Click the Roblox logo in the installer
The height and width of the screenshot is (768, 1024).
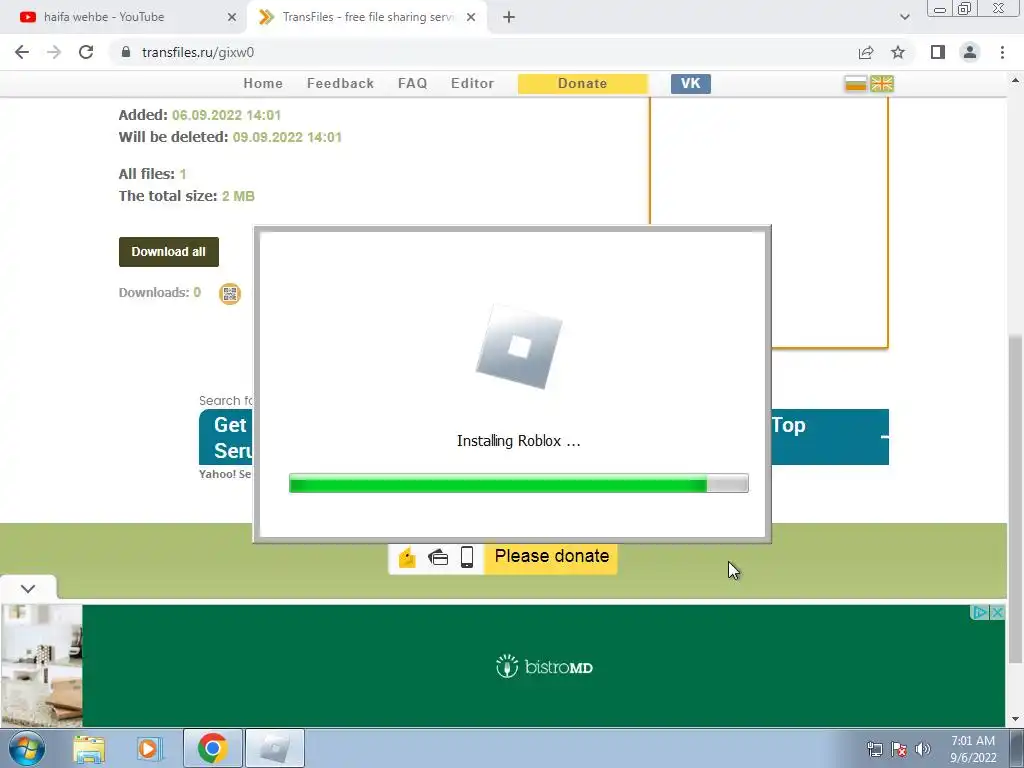(519, 347)
